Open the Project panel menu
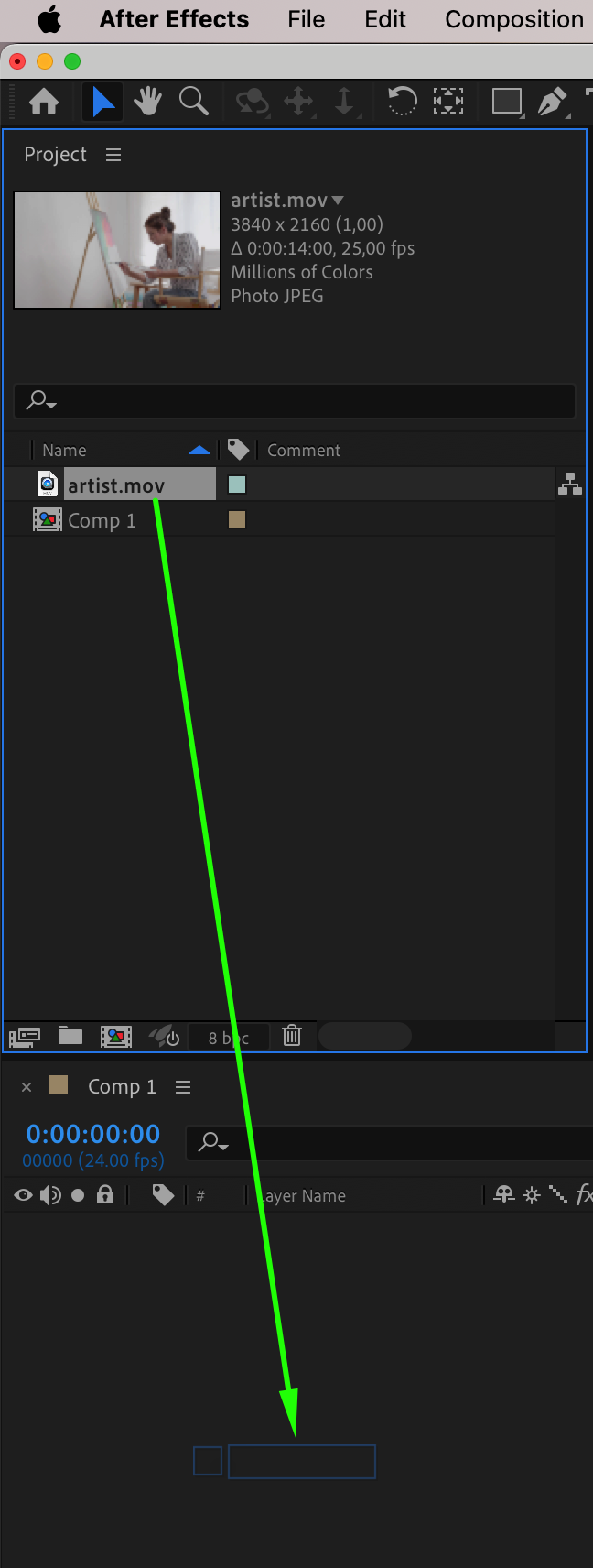Image resolution: width=593 pixels, height=1568 pixels. coord(113,155)
